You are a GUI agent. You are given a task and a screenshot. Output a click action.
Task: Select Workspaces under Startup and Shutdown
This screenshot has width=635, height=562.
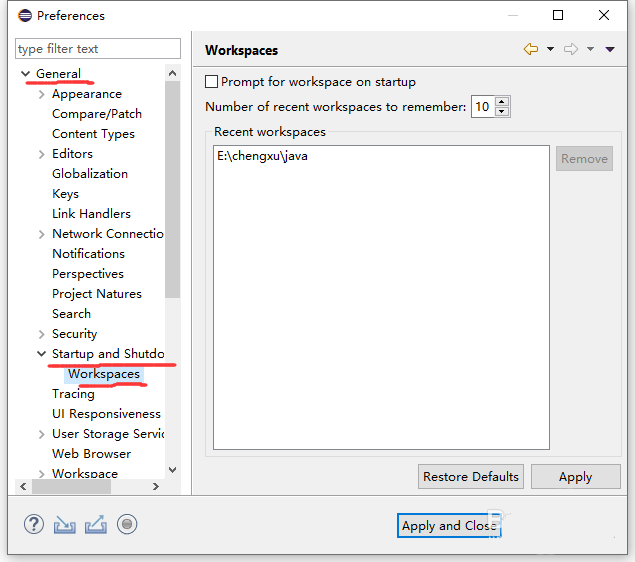104,374
